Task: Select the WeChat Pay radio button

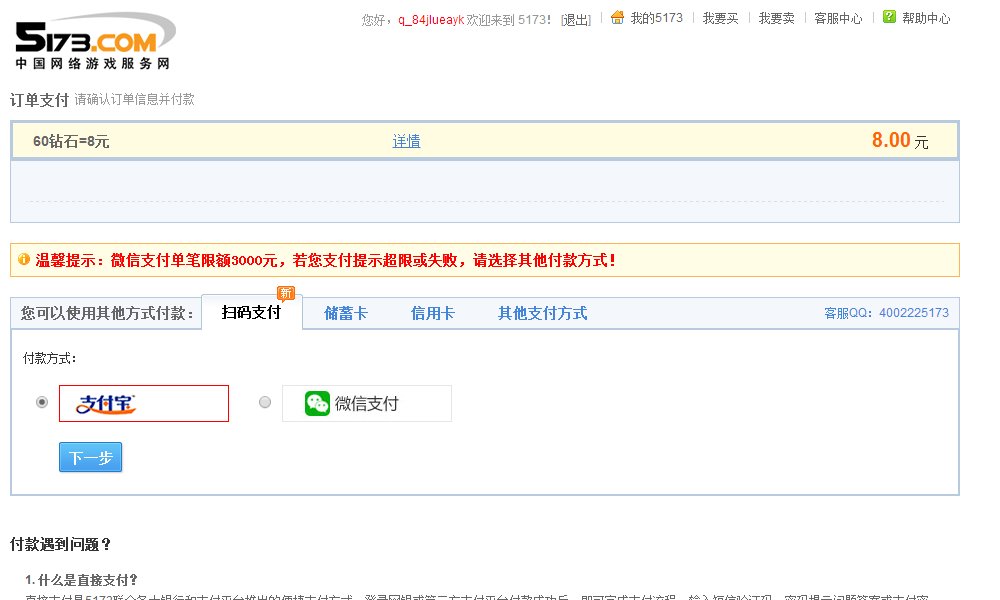Action: [x=265, y=402]
